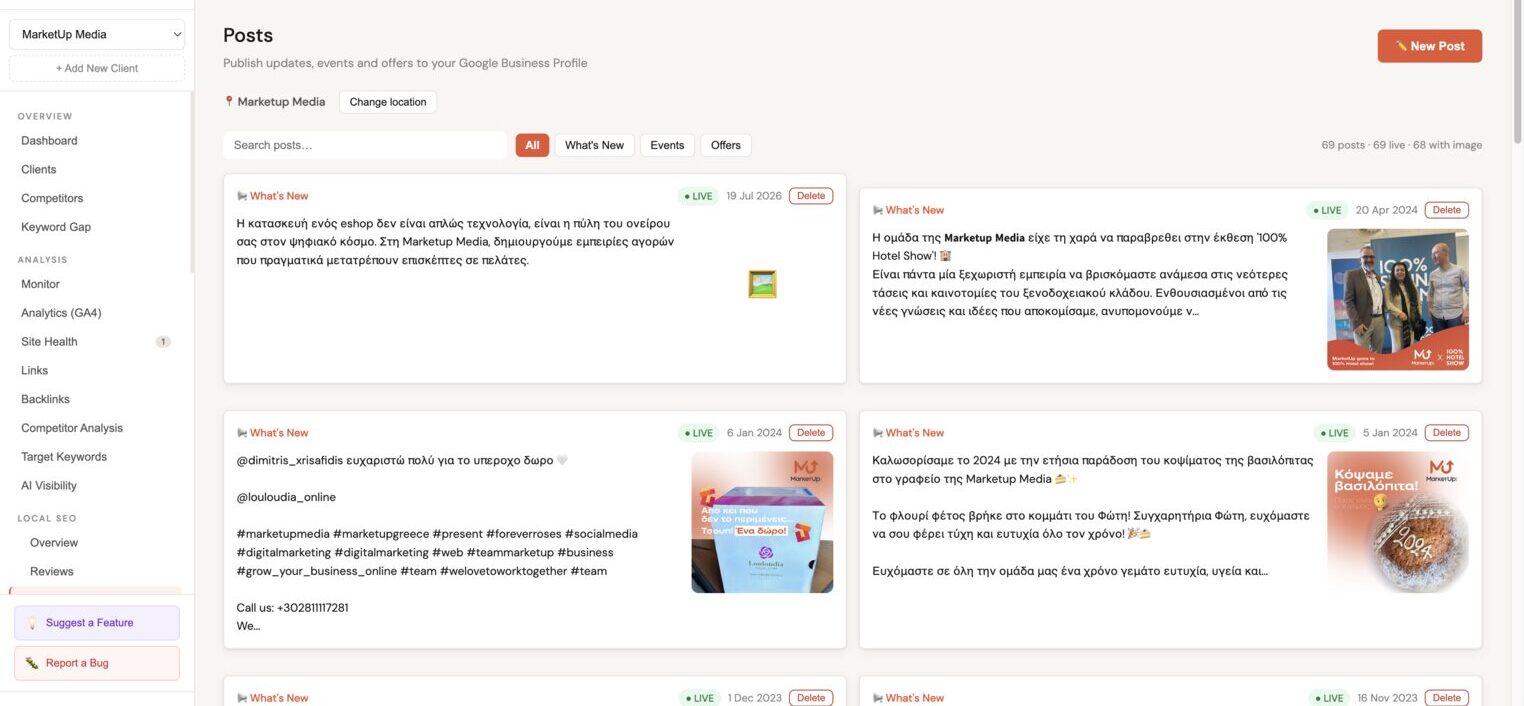
Task: Click the lightbulb icon on Suggest a Feature
Action: pyautogui.click(x=32, y=623)
